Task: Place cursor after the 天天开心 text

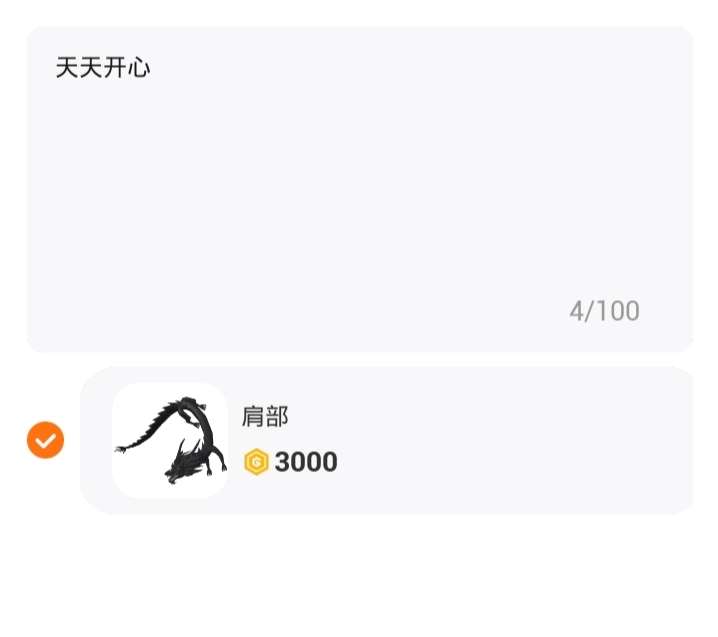Action: (151, 68)
